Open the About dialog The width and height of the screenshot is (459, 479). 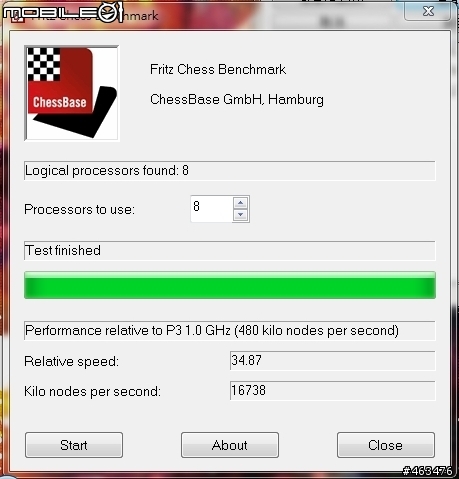click(230, 445)
